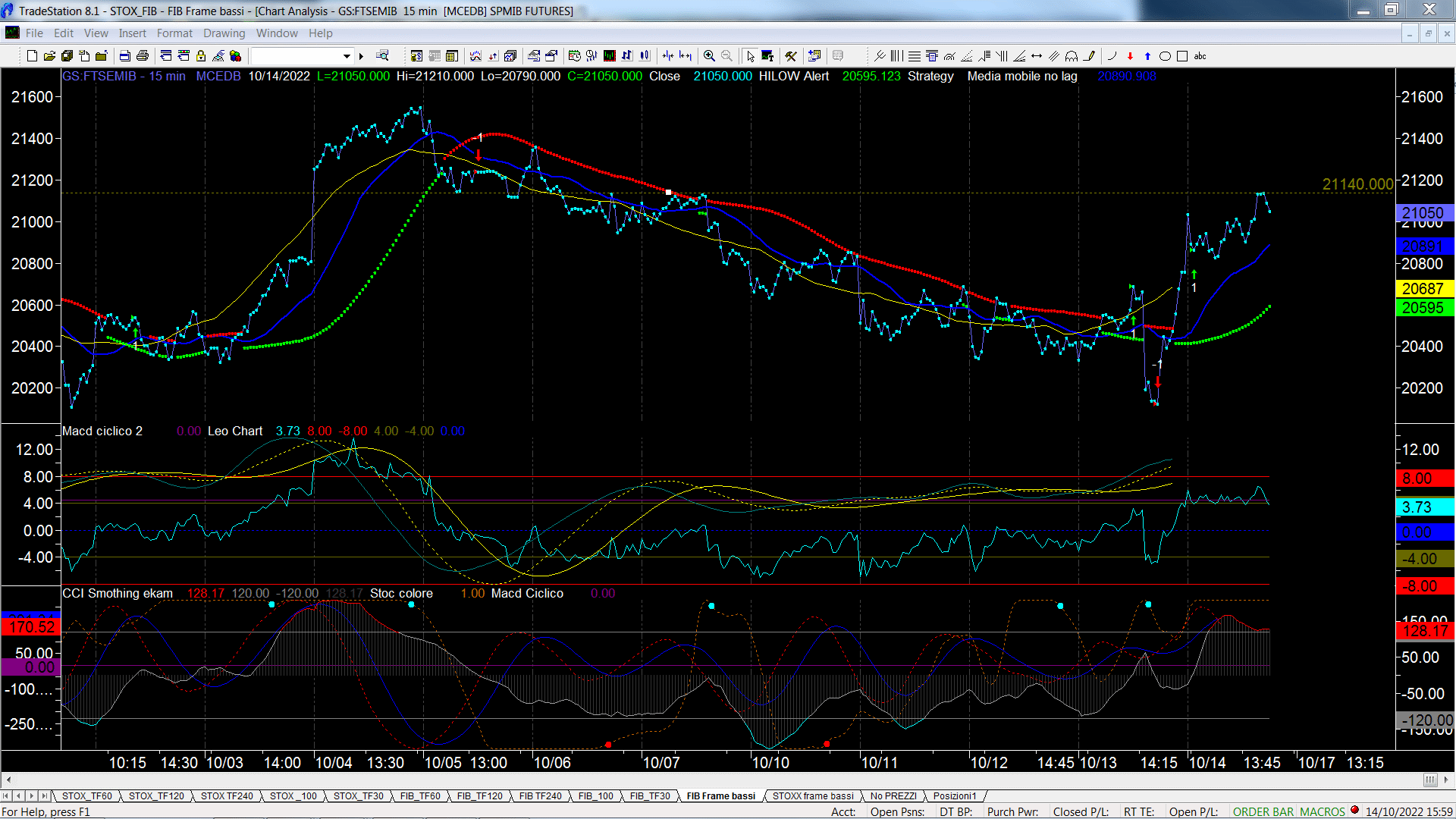
Task: Click scroll-to-last-tab arrow button
Action: [45, 796]
